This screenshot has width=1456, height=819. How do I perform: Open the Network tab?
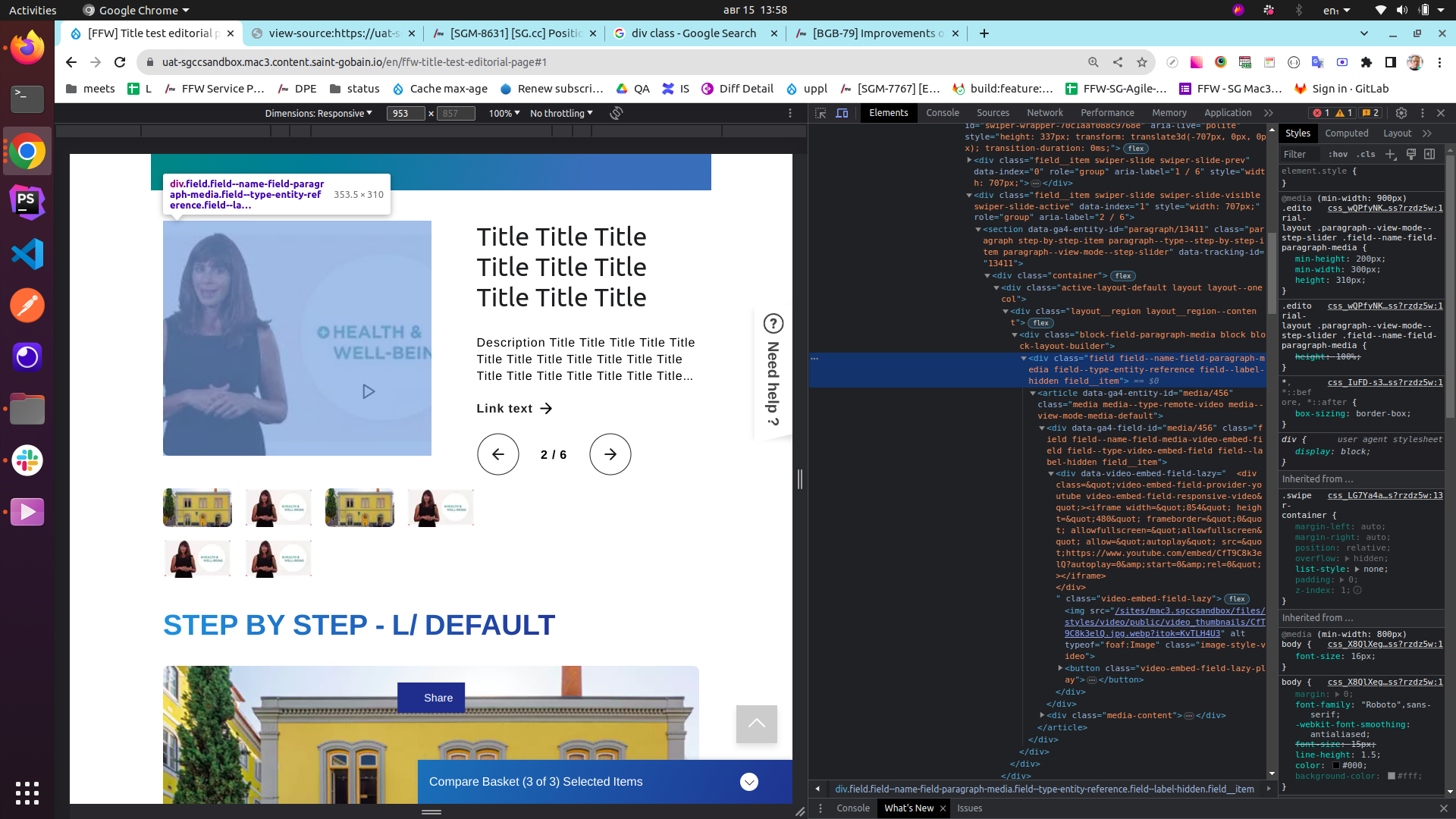coord(1045,113)
